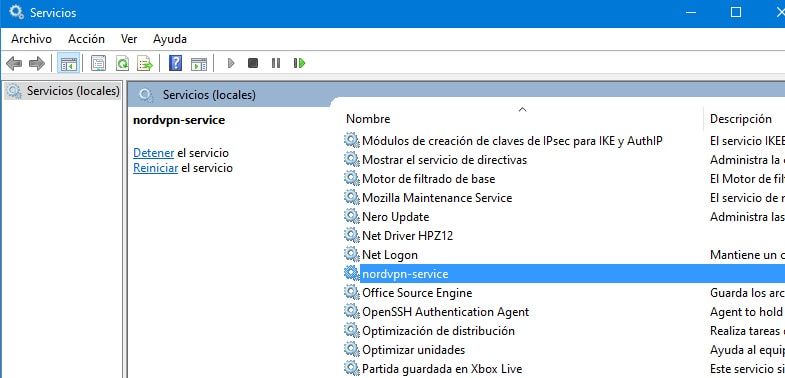Click the Servicios title bar app icon
785x378 pixels.
tap(17, 12)
